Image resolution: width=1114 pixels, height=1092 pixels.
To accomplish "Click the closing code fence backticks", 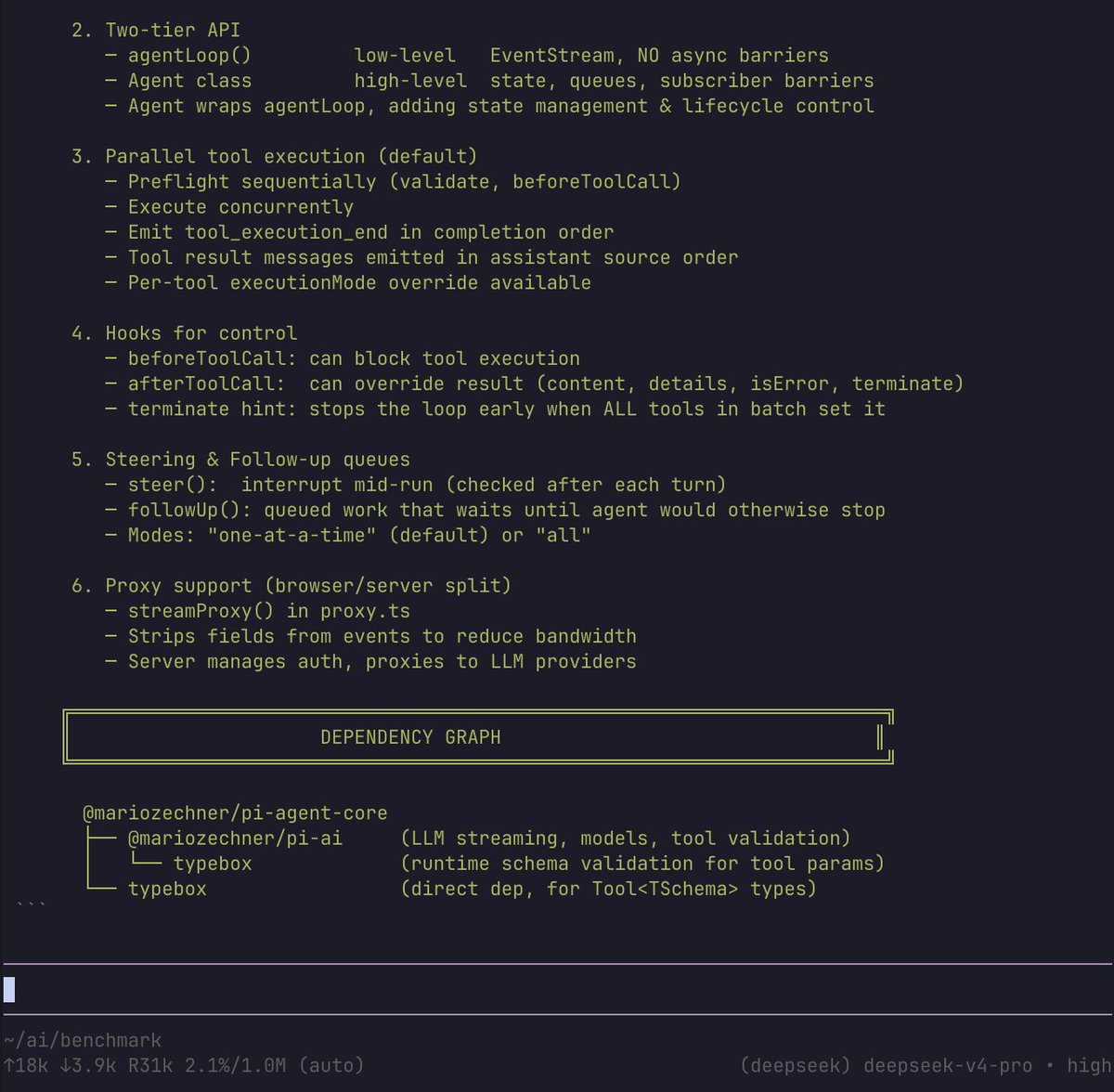I will pyautogui.click(x=31, y=905).
